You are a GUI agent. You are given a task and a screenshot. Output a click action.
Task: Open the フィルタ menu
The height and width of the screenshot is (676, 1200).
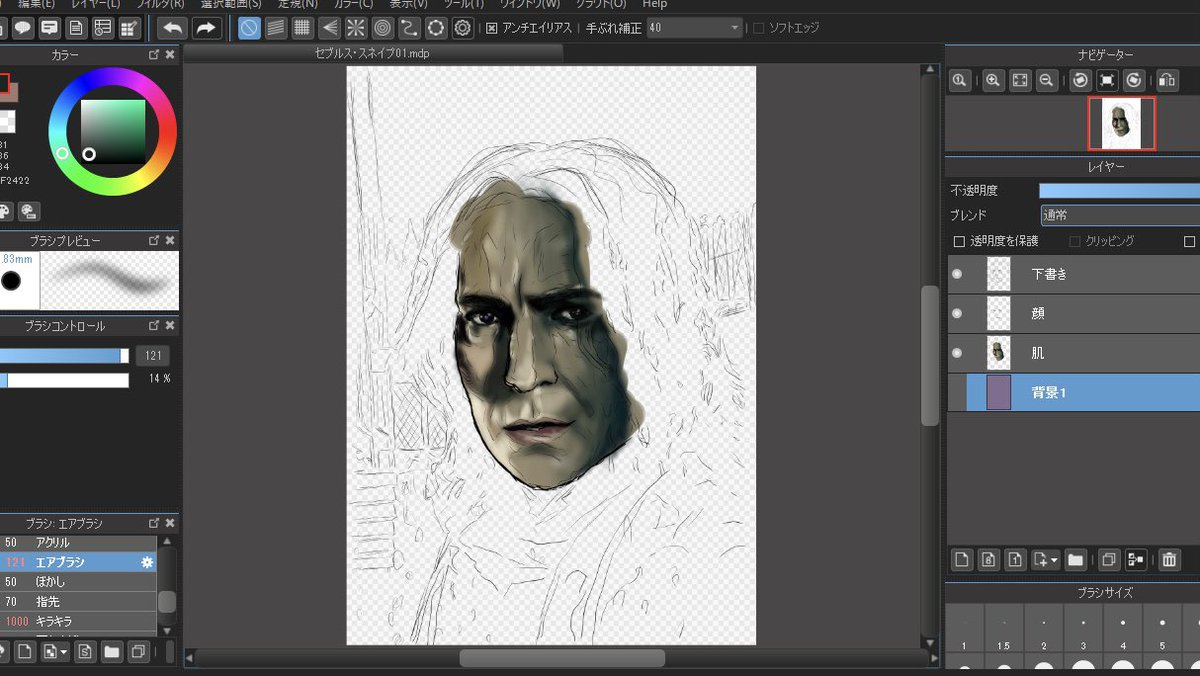[160, 4]
